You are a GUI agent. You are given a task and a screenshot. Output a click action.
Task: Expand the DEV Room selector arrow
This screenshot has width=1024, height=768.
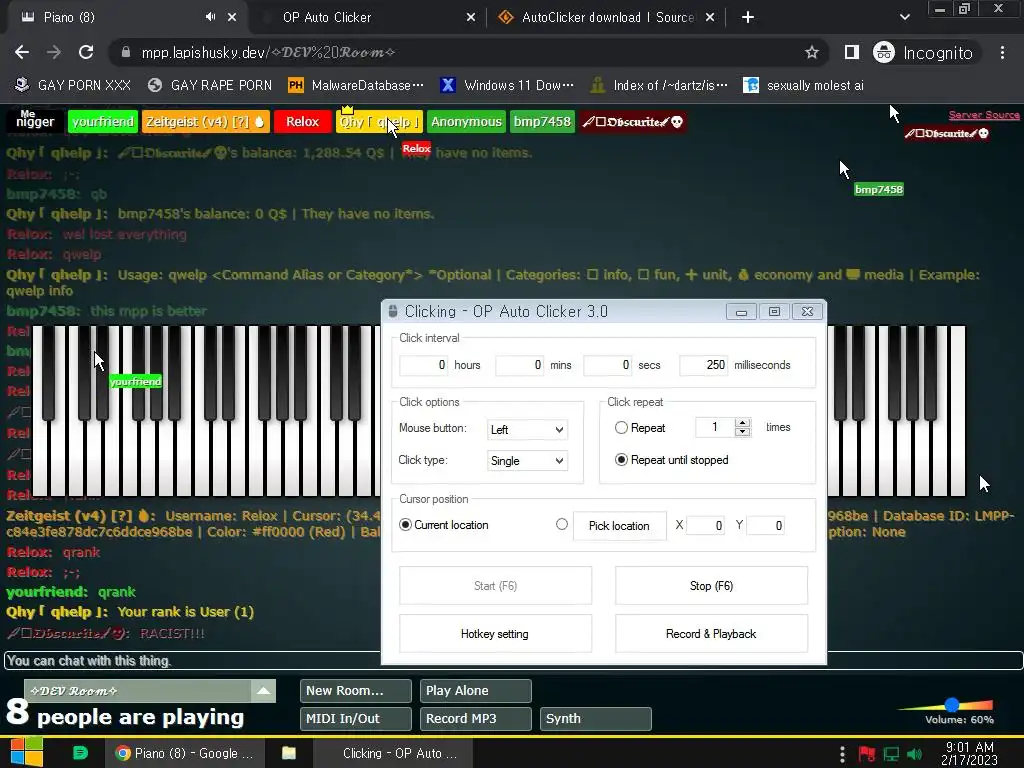tap(263, 691)
